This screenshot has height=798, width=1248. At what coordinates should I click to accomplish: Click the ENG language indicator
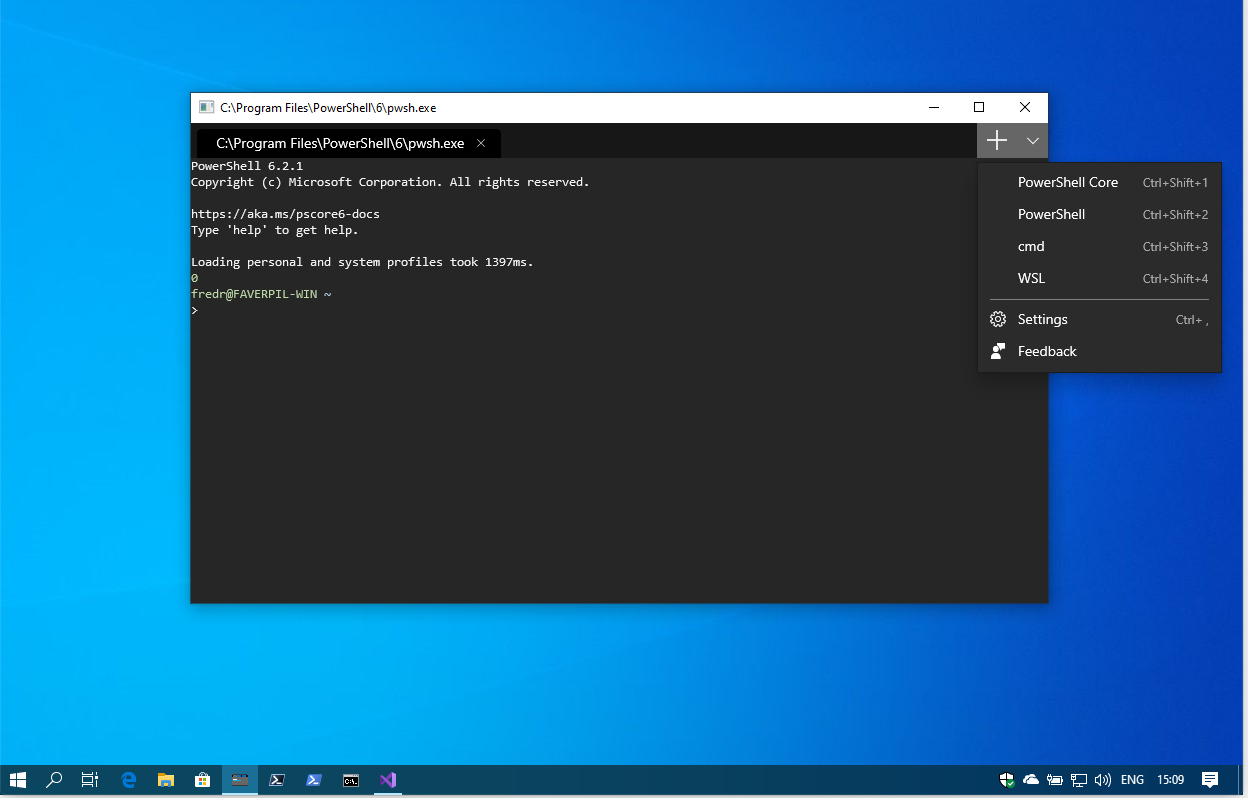click(x=1131, y=779)
